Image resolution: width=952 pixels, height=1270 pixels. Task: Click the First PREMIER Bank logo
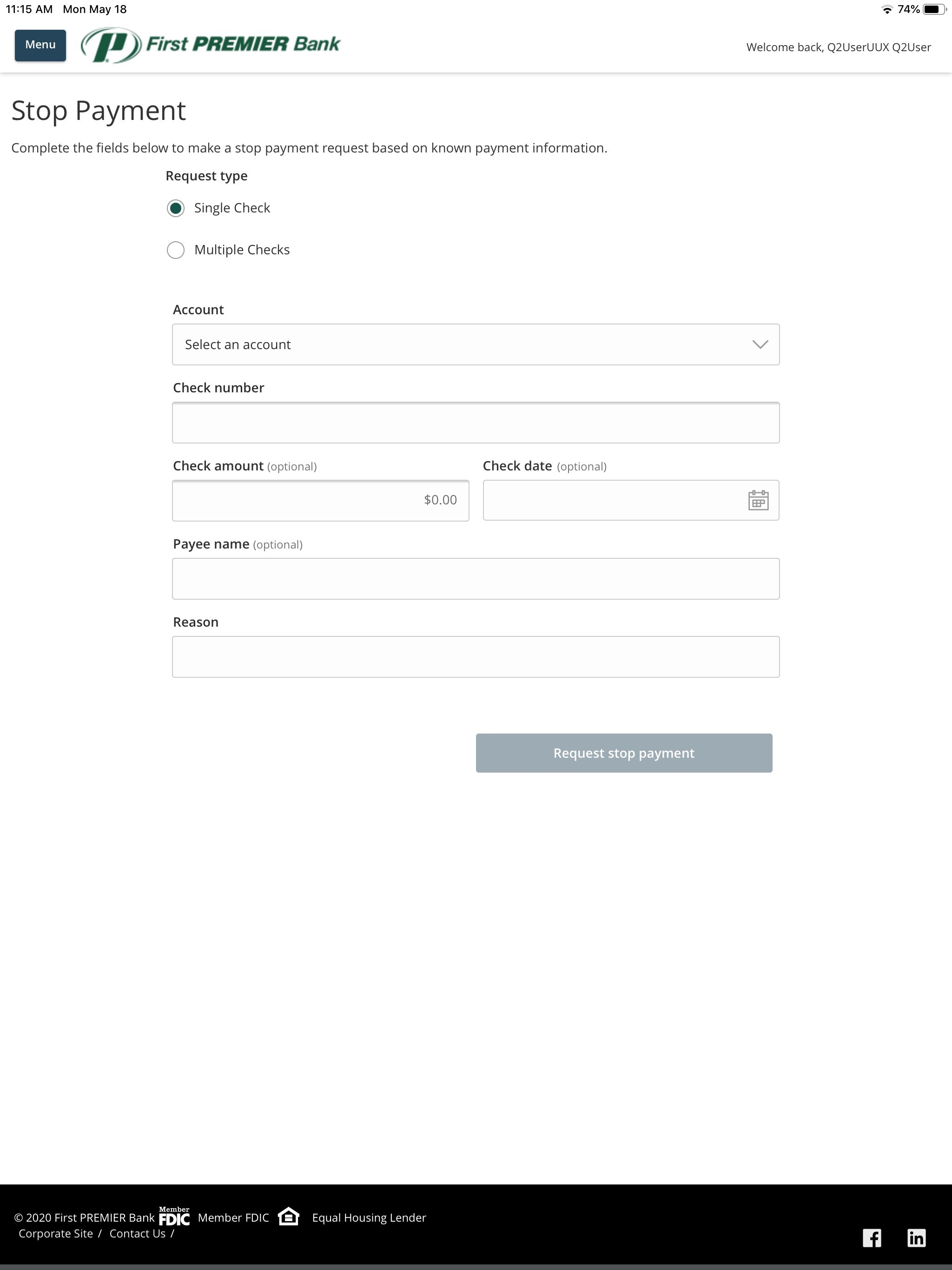pos(211,45)
